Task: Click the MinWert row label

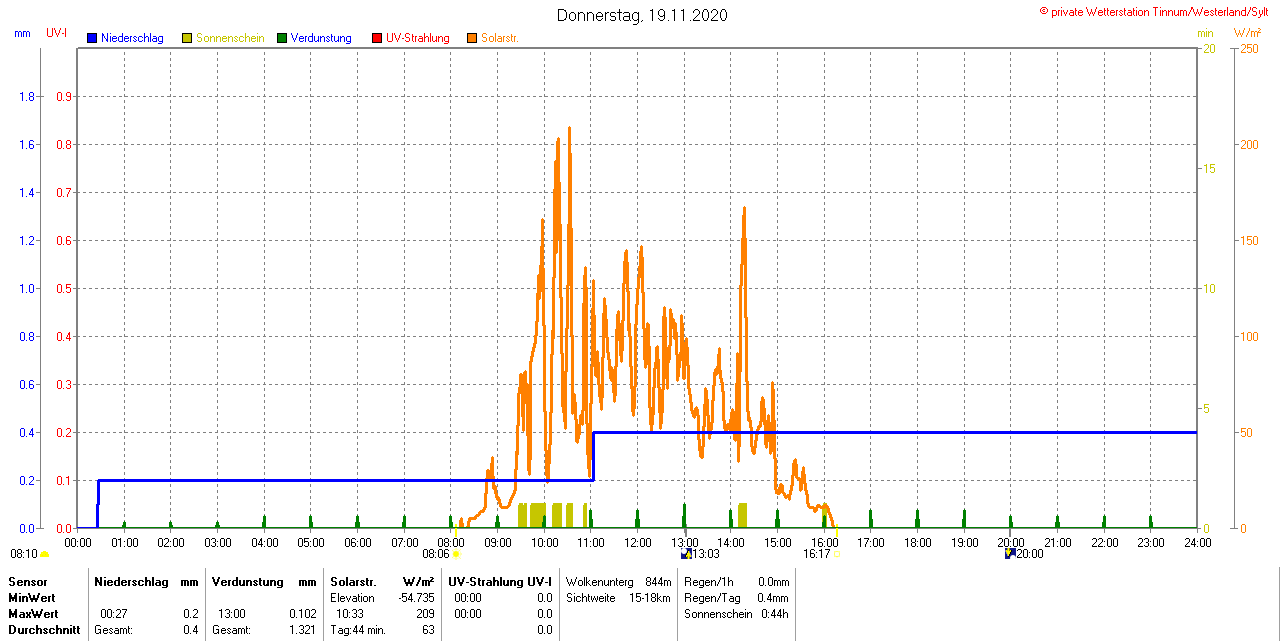Action: coord(33,598)
